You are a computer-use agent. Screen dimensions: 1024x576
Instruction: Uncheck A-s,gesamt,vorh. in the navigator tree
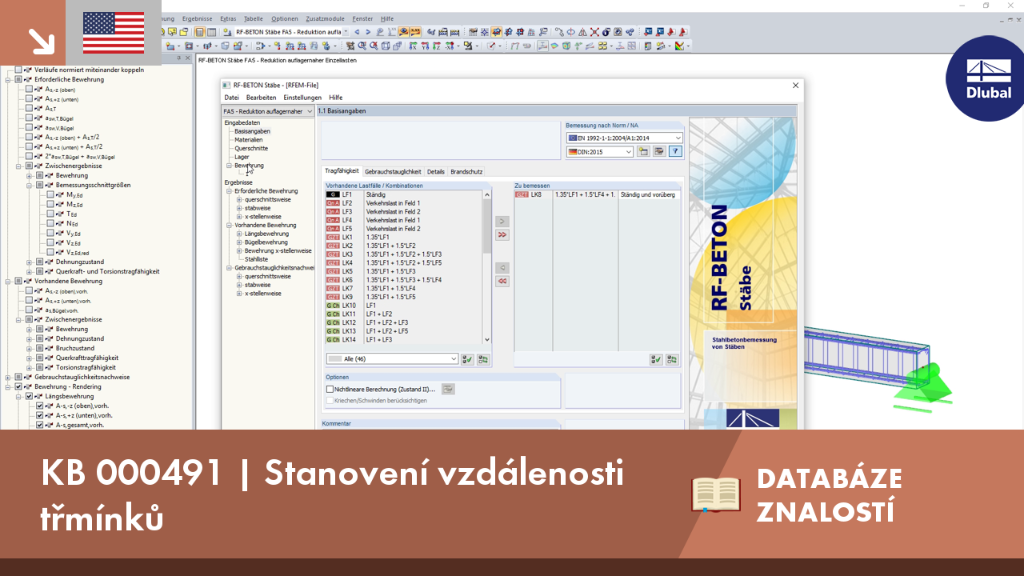(40, 425)
